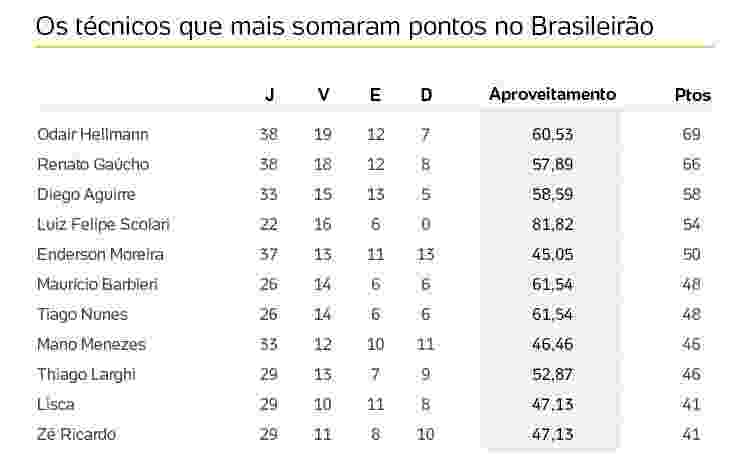Screen dimensions: 750x470
Task: Select the J games column header
Action: click(269, 95)
